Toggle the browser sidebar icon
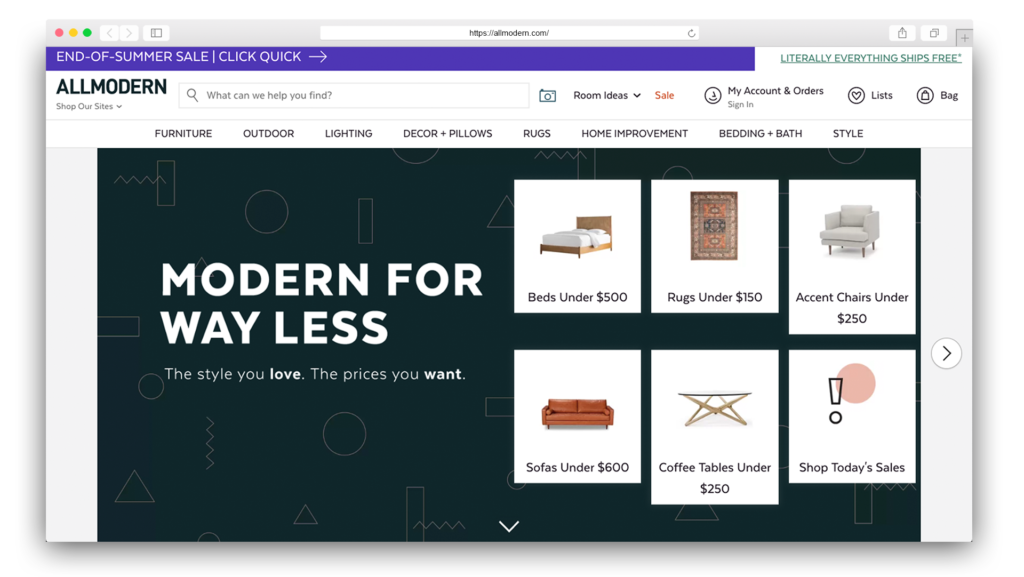The height and width of the screenshot is (577, 1024). (156, 33)
